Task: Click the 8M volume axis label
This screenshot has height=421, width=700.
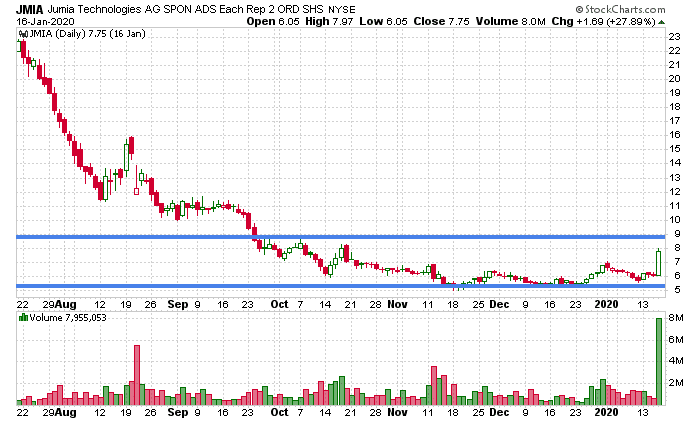Action: tap(675, 318)
